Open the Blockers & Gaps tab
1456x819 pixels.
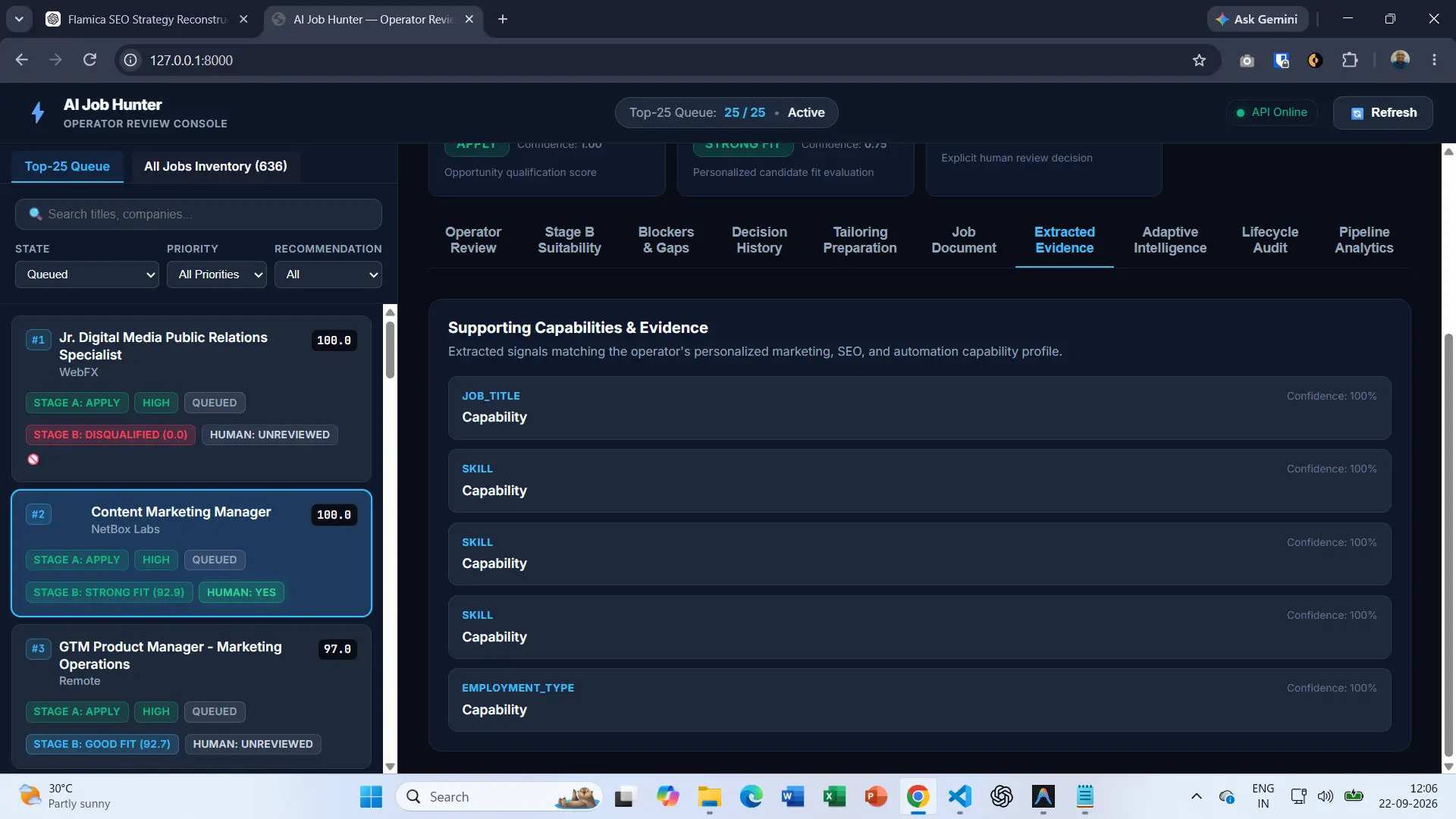coord(666,240)
